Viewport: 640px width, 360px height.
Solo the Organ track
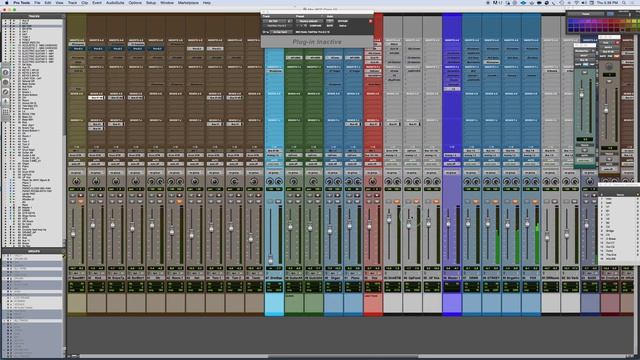pos(329,201)
